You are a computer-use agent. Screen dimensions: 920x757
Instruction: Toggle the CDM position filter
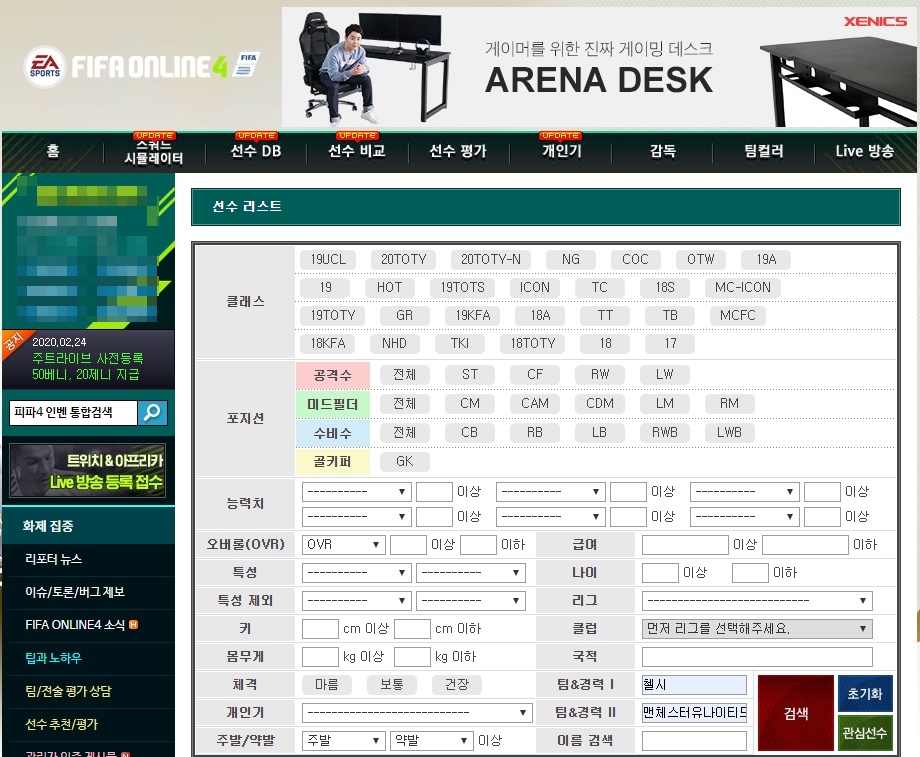coord(600,404)
